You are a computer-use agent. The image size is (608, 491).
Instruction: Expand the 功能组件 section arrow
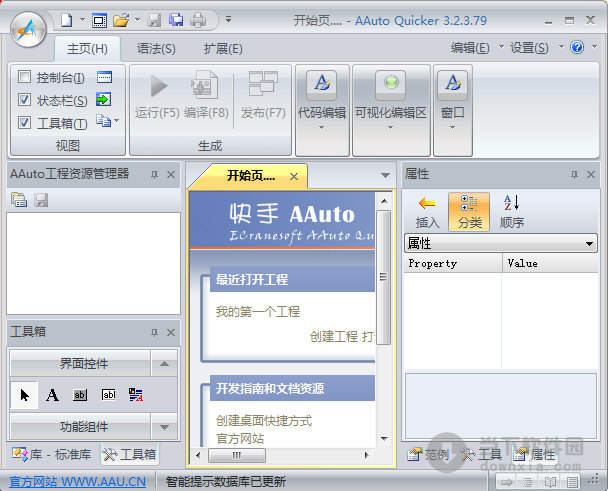point(164,427)
